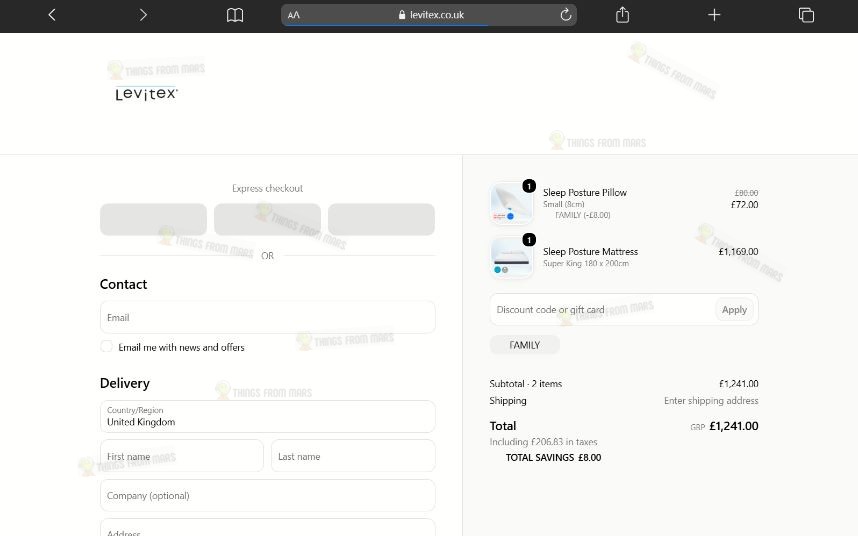Image resolution: width=858 pixels, height=536 pixels.
Task: Click the Apply discount button
Action: coord(734,310)
